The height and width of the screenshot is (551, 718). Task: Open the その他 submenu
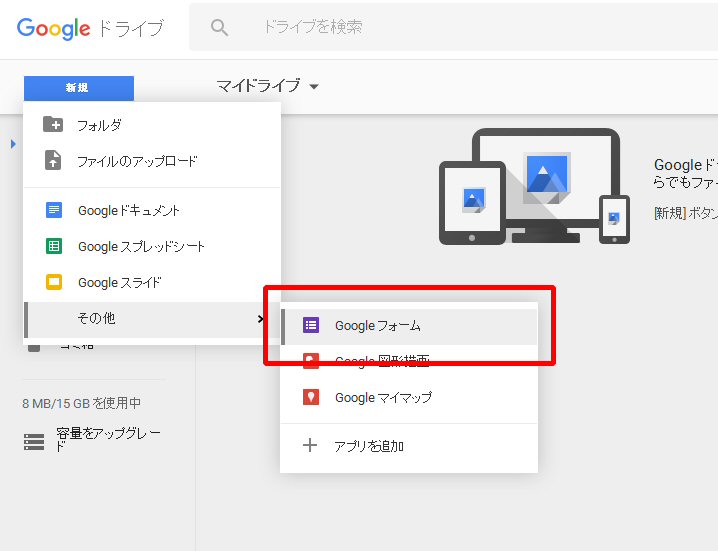click(152, 319)
